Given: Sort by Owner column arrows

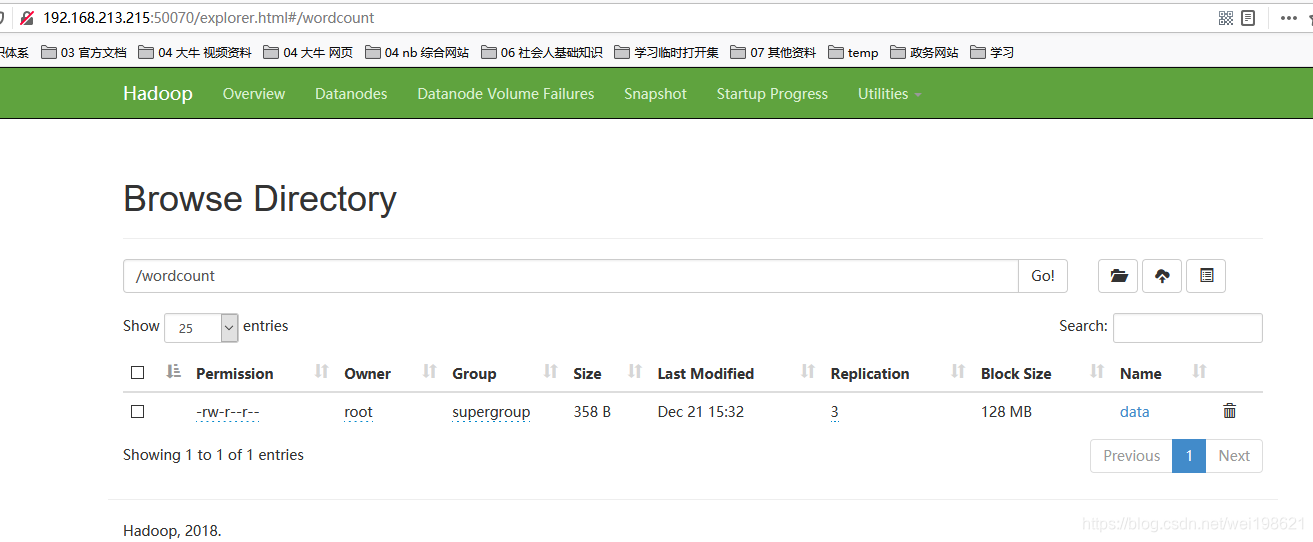Looking at the screenshot, I should point(429,372).
